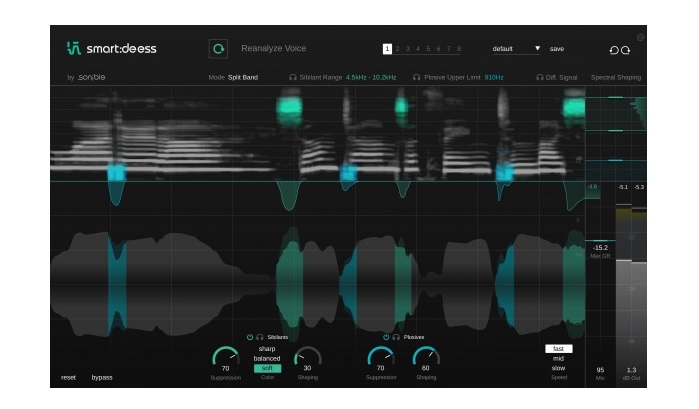Select state slot 6

tap(439, 49)
